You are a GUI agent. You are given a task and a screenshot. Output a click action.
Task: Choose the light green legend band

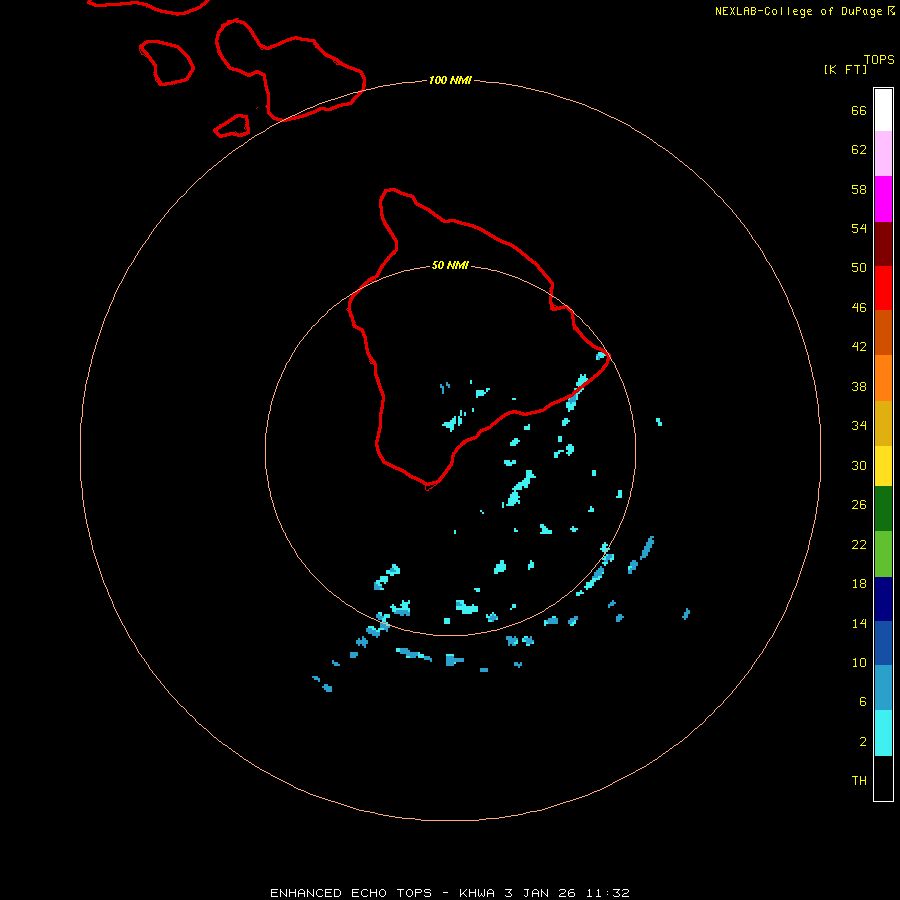point(883,554)
